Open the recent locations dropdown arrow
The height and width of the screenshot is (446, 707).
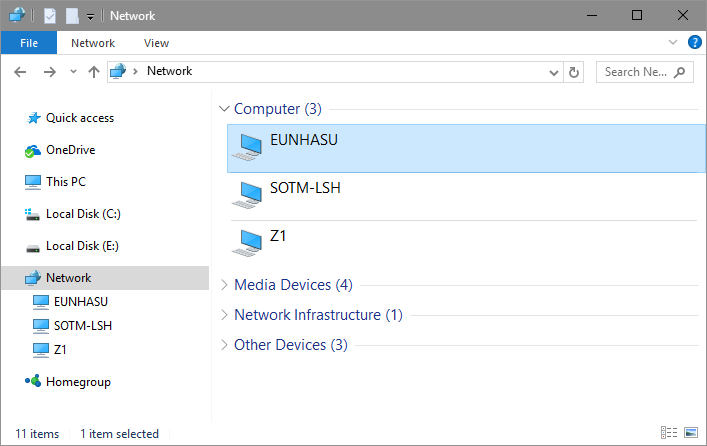click(x=73, y=72)
